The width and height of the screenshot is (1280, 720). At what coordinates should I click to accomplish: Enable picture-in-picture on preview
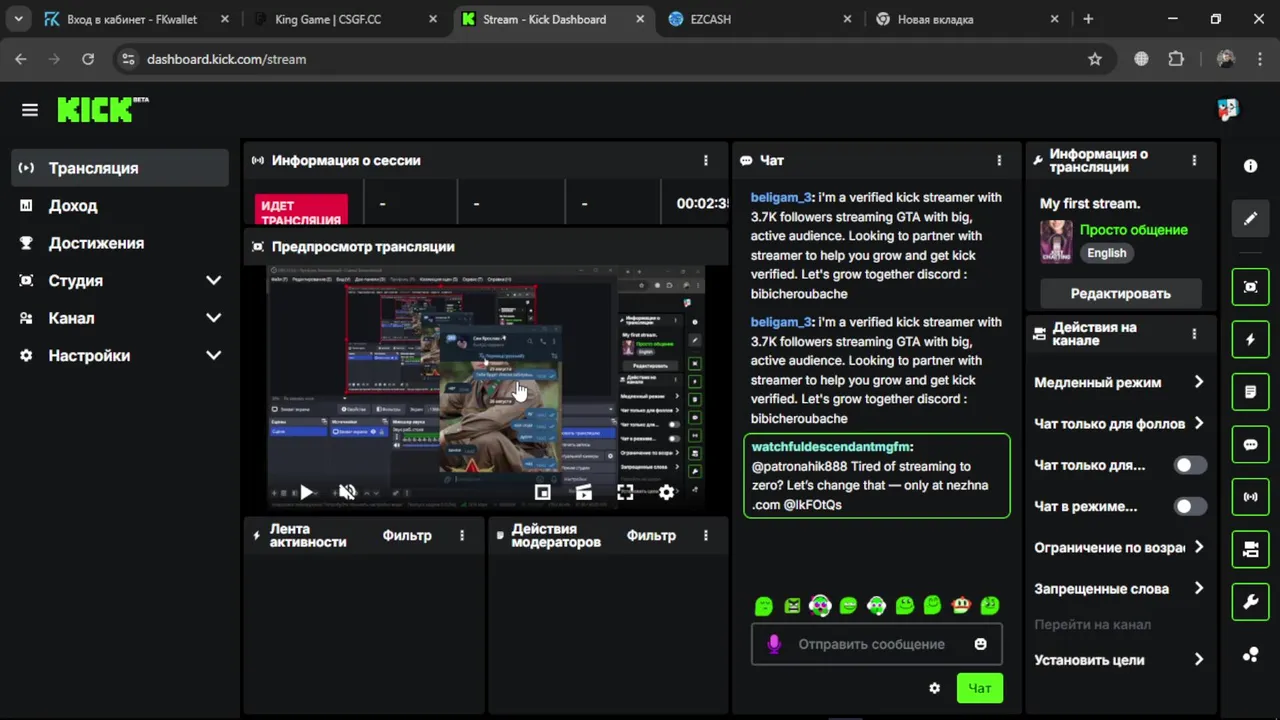(542, 492)
